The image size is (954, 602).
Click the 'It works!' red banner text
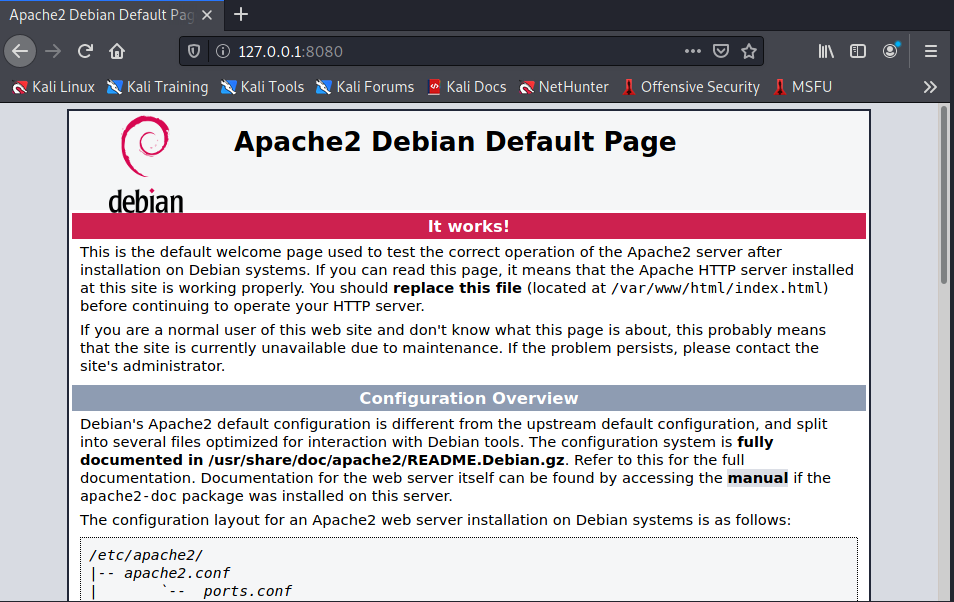(x=468, y=226)
